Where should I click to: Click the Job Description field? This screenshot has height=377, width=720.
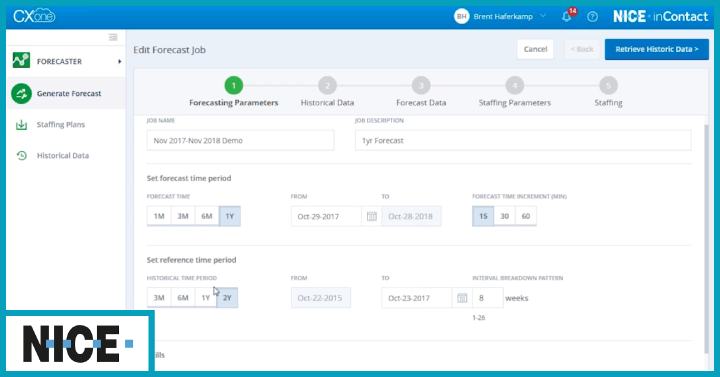(x=523, y=141)
